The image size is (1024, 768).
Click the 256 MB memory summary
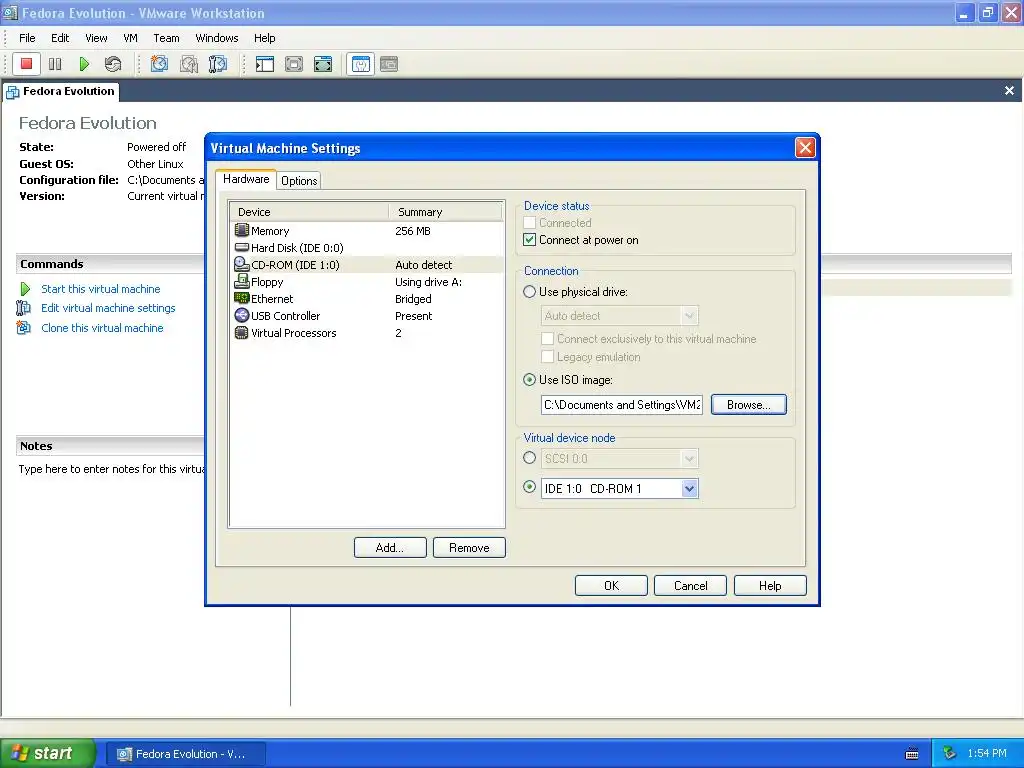(413, 231)
